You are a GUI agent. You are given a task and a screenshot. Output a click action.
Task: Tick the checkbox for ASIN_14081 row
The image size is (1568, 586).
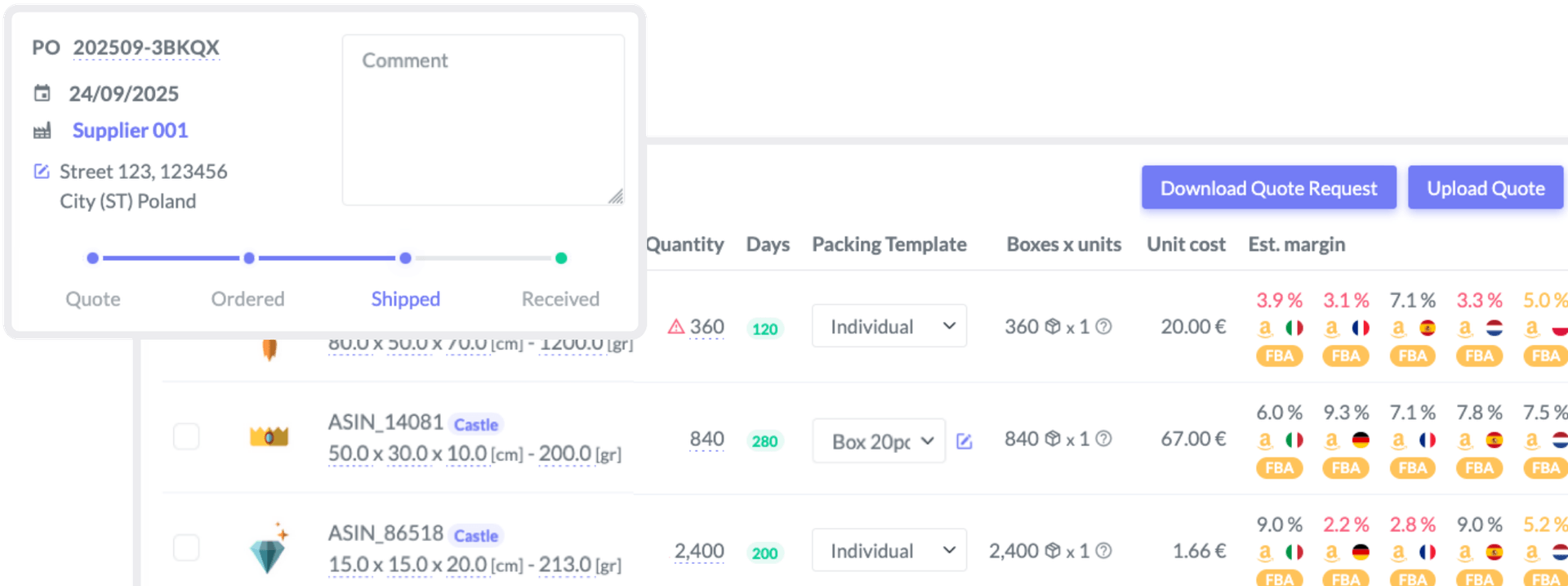tap(186, 436)
